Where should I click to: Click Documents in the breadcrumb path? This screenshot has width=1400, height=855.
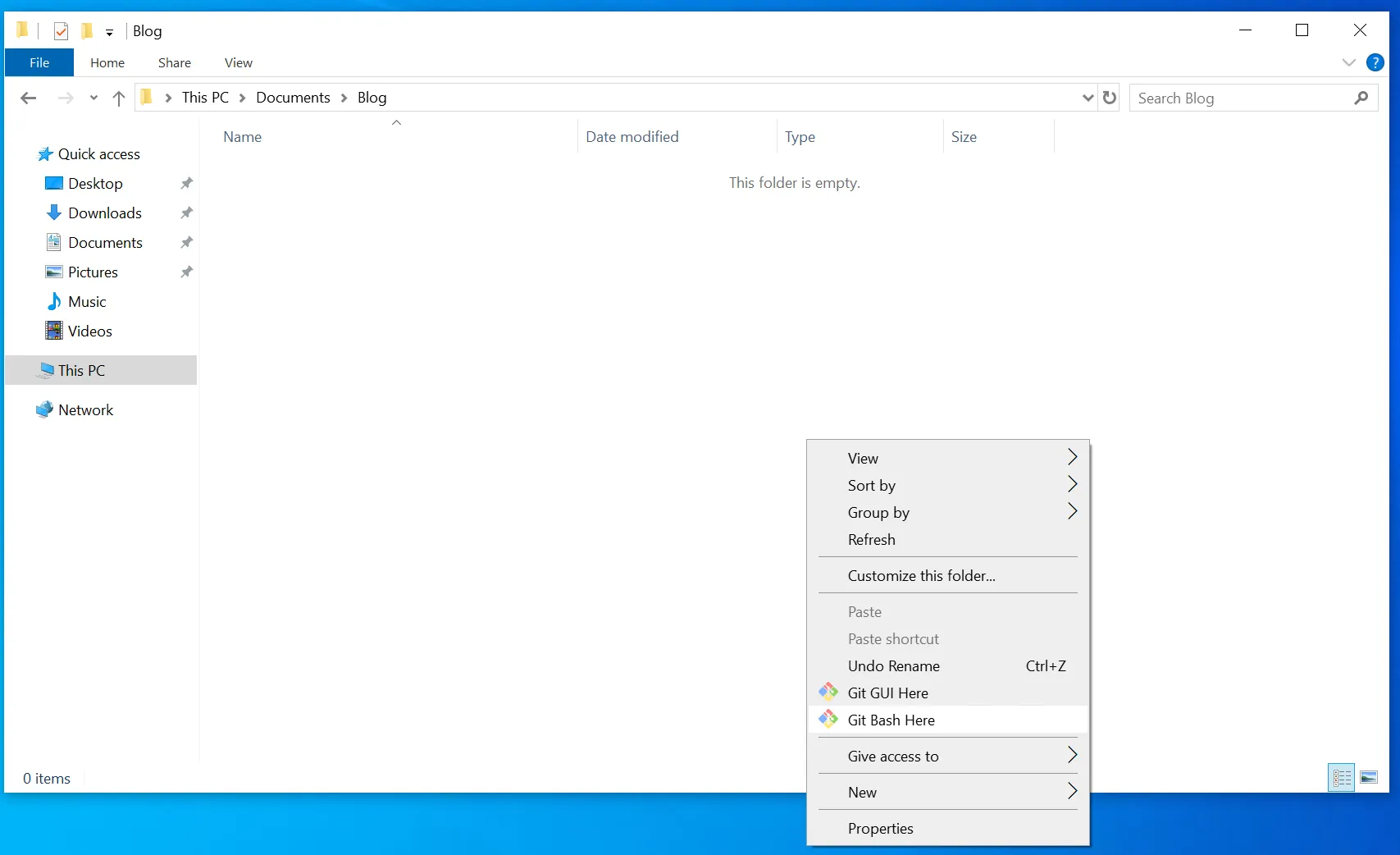point(293,98)
